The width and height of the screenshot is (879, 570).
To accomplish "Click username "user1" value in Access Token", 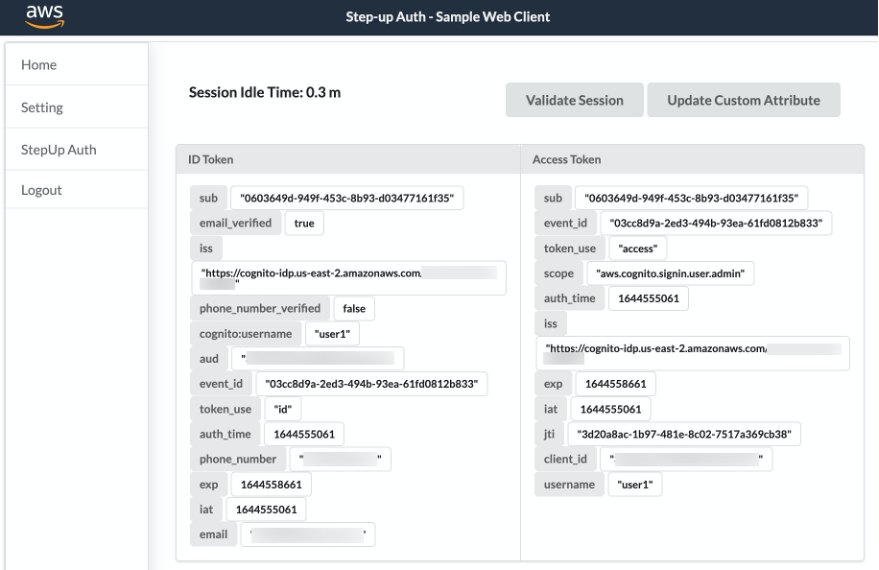I will 635,484.
